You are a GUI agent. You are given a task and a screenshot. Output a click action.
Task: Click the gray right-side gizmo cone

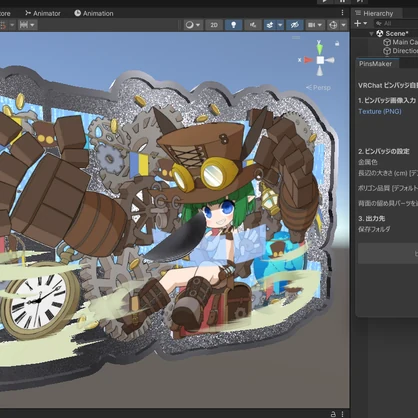tap(330, 60)
